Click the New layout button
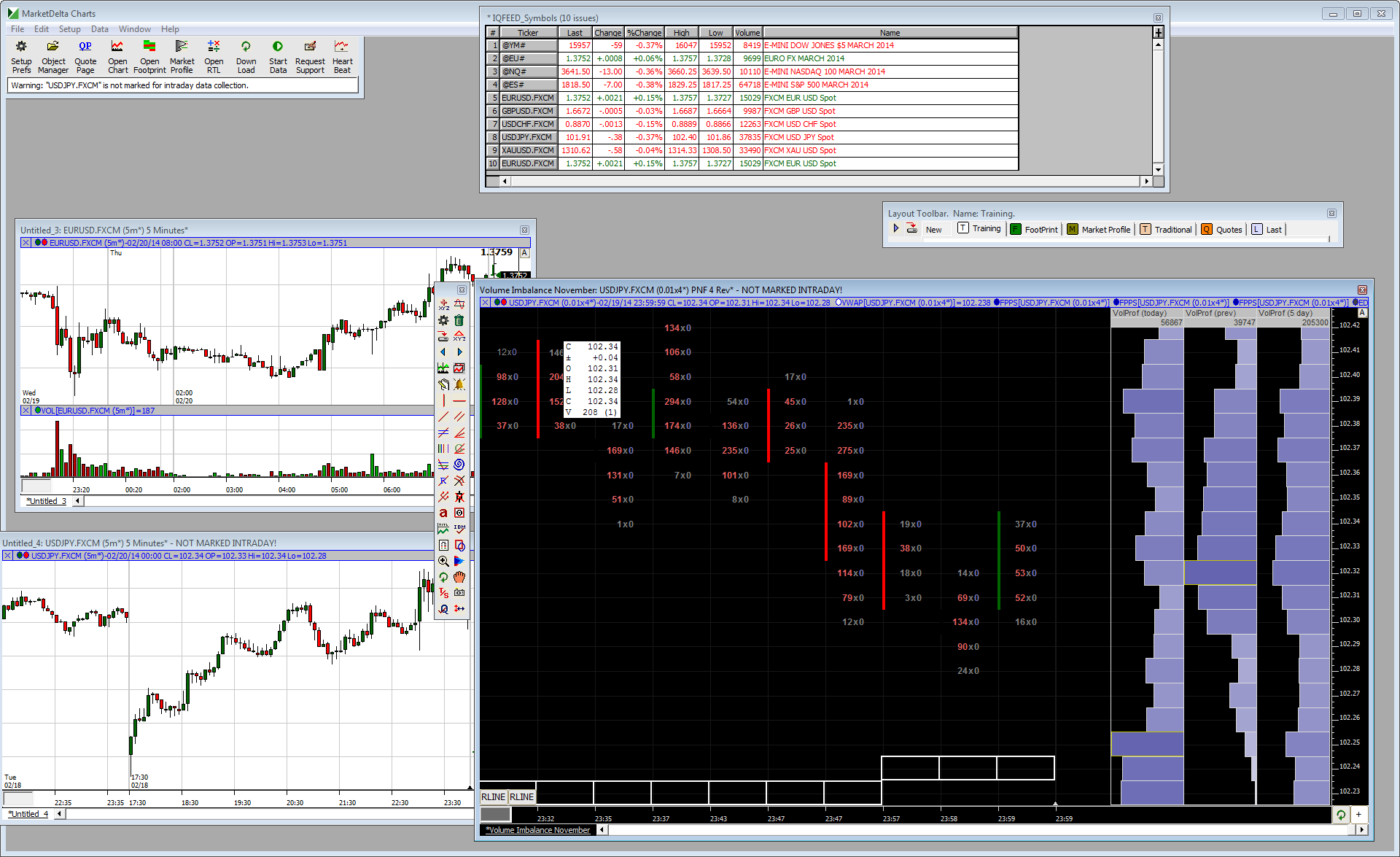This screenshot has height=857, width=1400. 933,229
